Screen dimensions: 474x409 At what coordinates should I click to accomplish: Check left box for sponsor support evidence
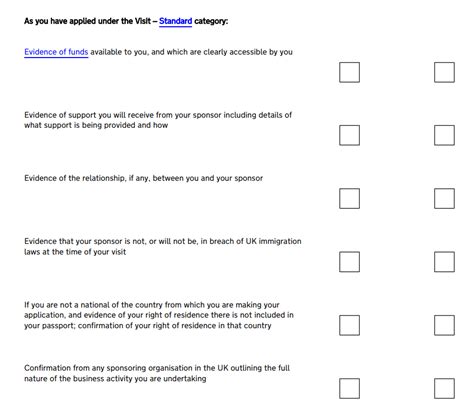click(349, 135)
